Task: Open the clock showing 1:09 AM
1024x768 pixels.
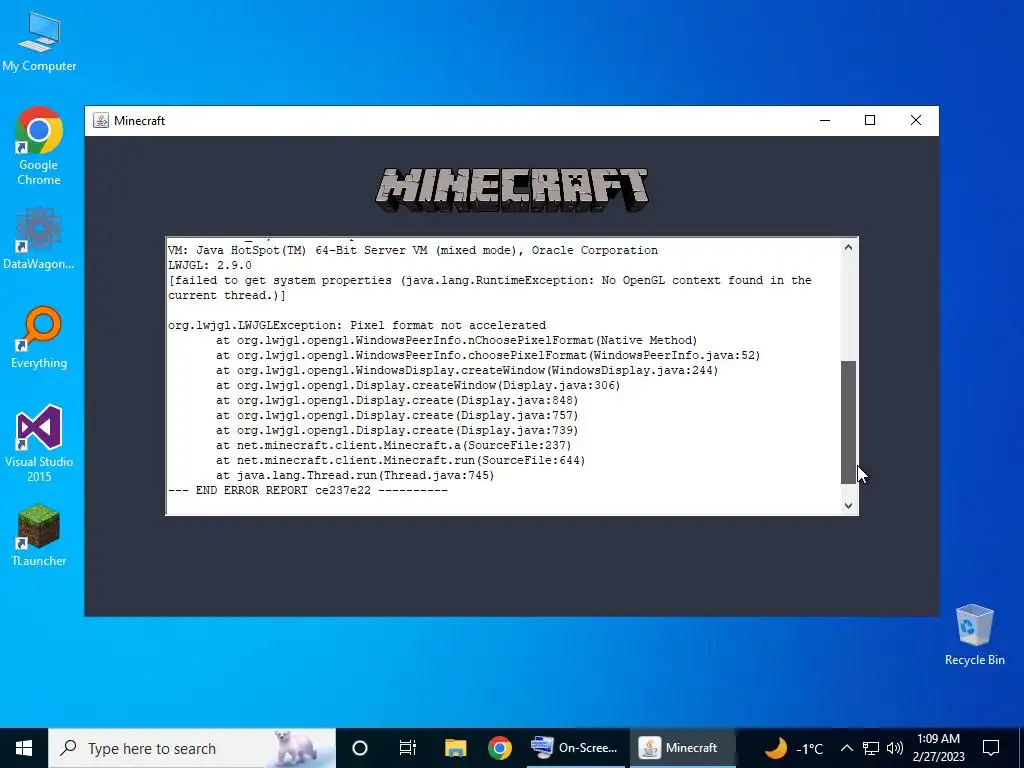Action: [x=938, y=748]
